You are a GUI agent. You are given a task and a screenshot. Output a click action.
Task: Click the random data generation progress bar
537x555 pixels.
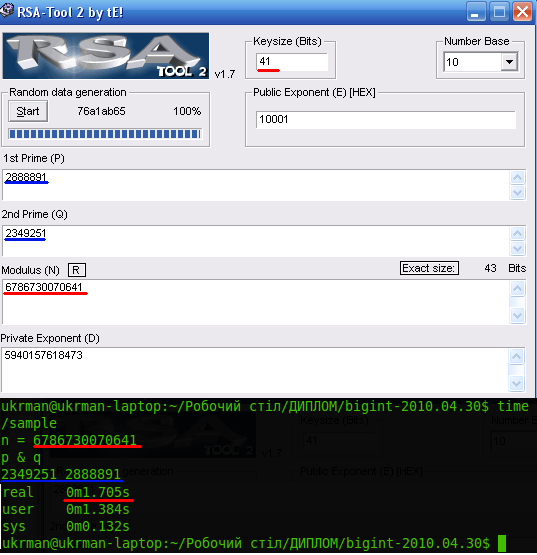[105, 134]
